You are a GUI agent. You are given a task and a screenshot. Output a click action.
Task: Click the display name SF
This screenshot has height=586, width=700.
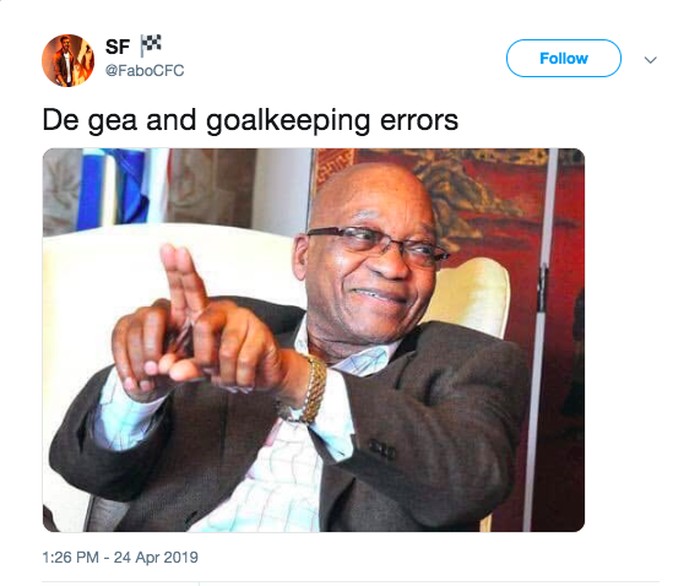click(117, 47)
